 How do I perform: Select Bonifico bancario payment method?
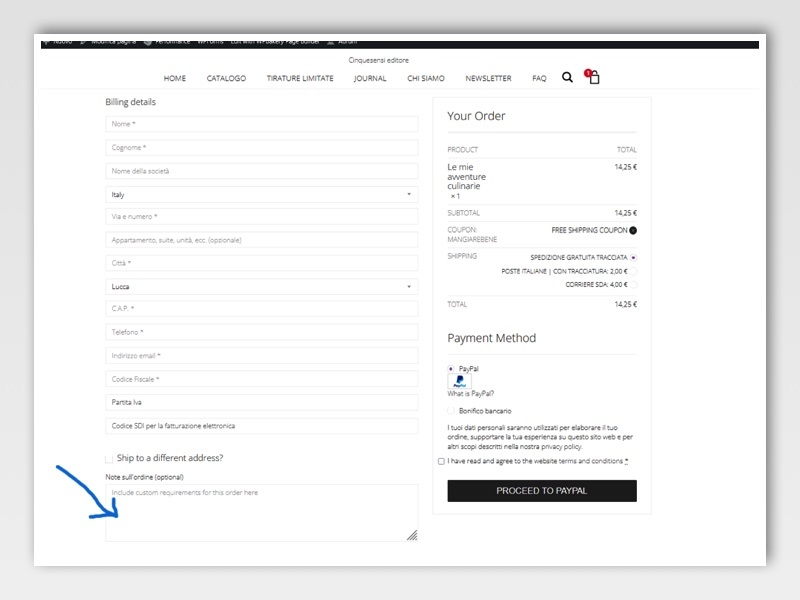click(452, 411)
